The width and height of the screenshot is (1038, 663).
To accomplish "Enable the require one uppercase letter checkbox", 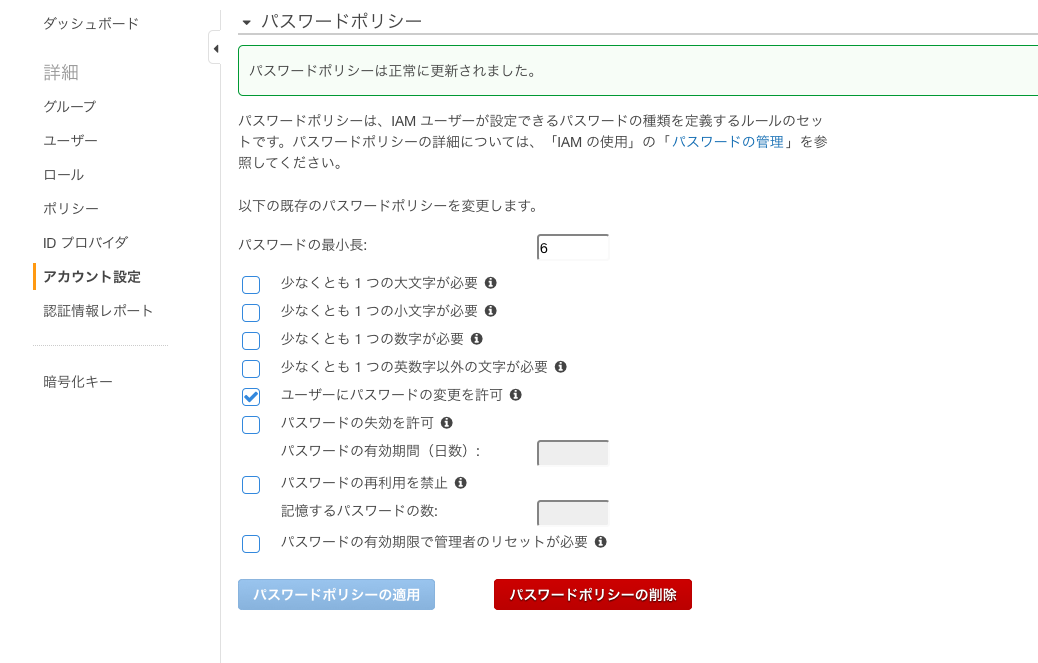I will (x=251, y=284).
